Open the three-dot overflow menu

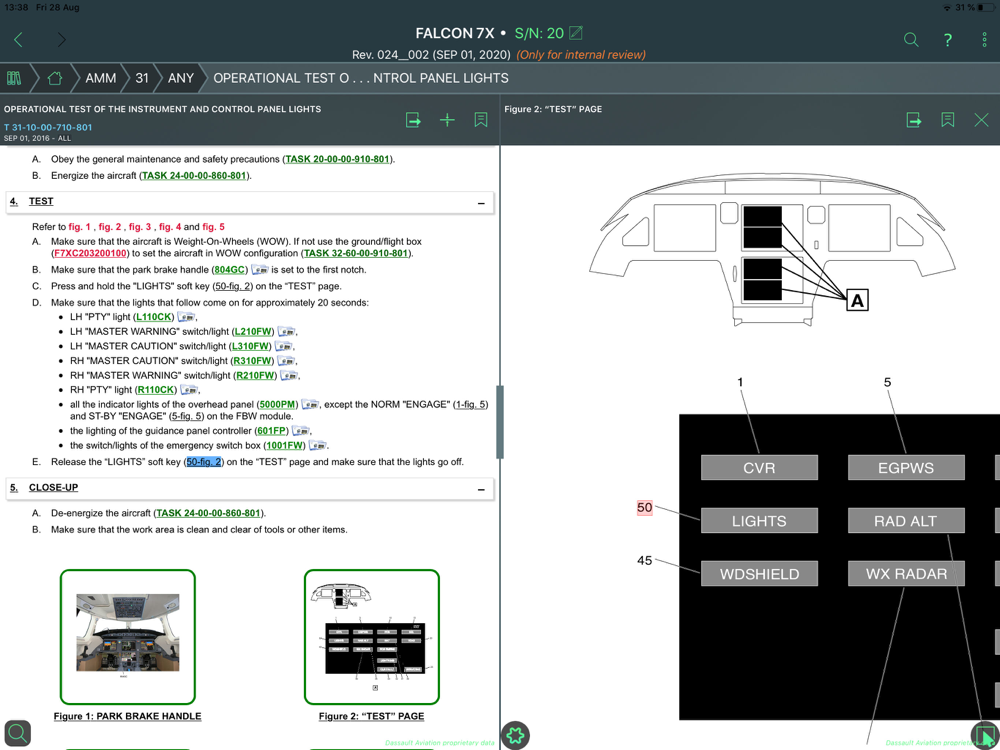click(985, 40)
